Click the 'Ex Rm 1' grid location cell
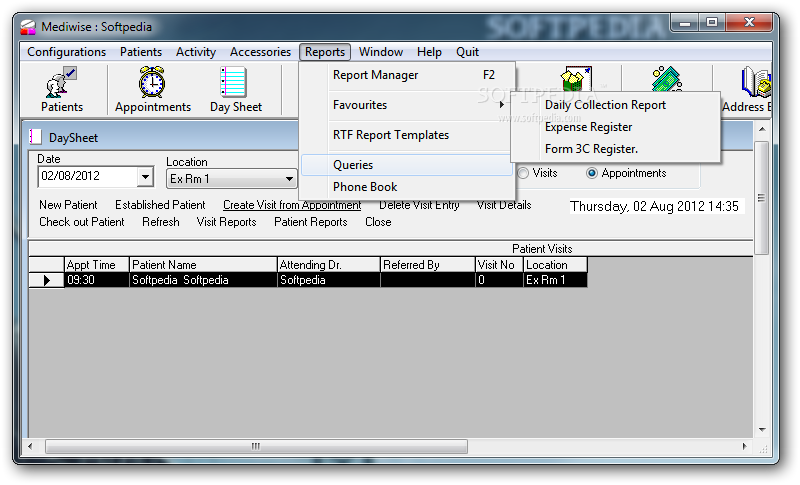 pos(555,280)
